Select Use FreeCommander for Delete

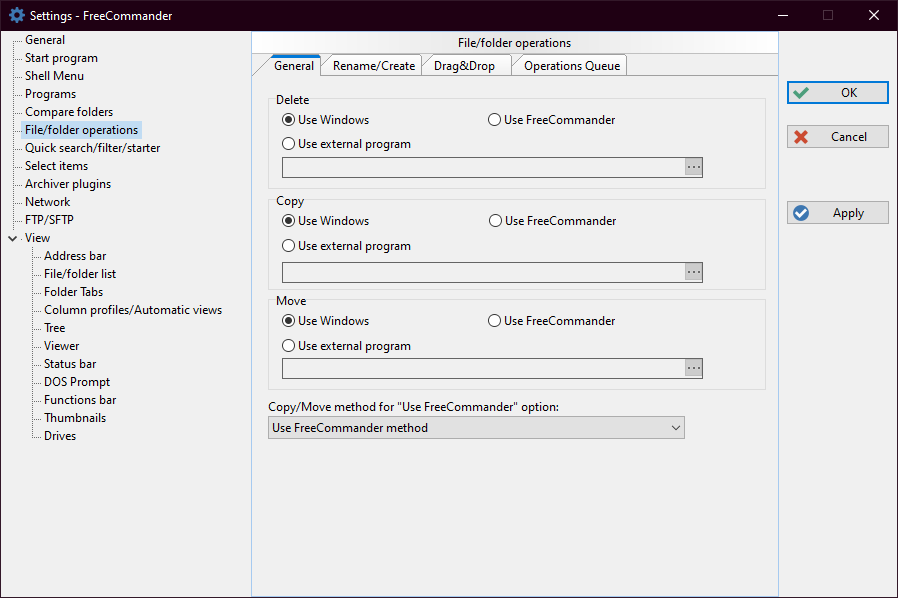point(495,120)
